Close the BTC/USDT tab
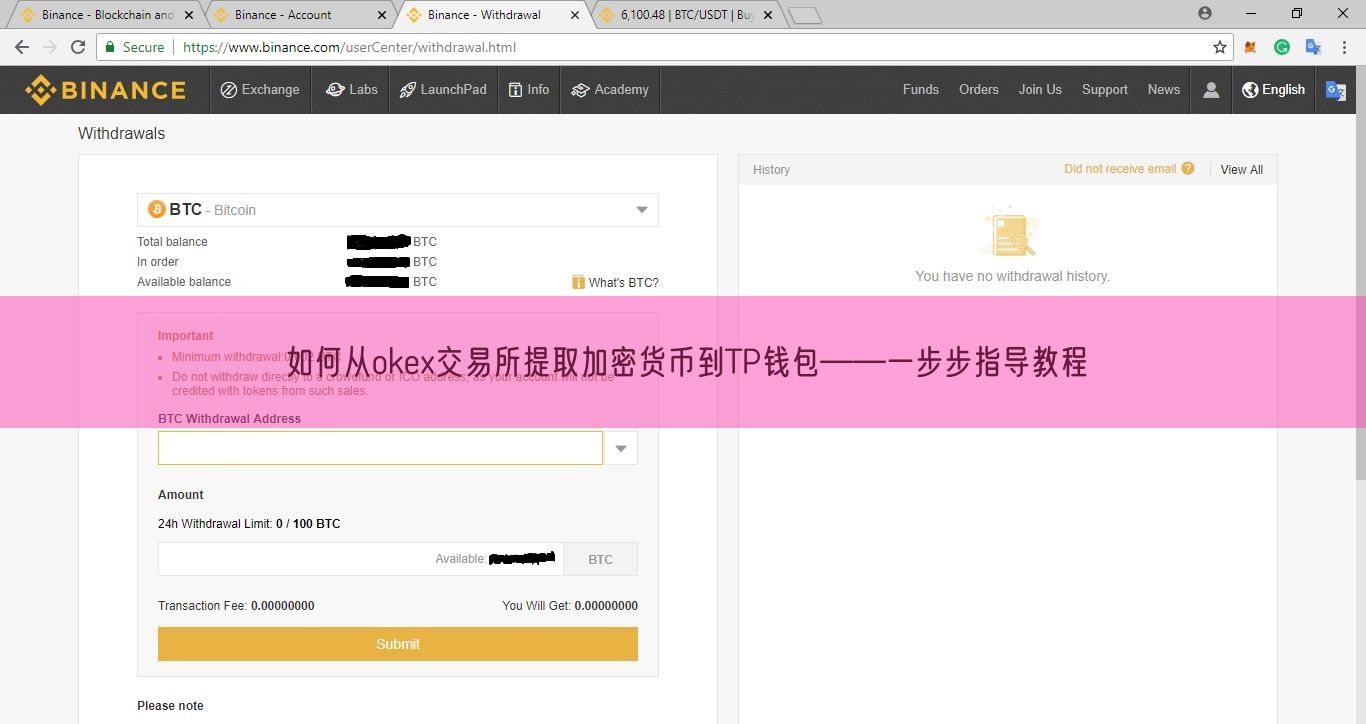The height and width of the screenshot is (724, 1366). (x=770, y=15)
